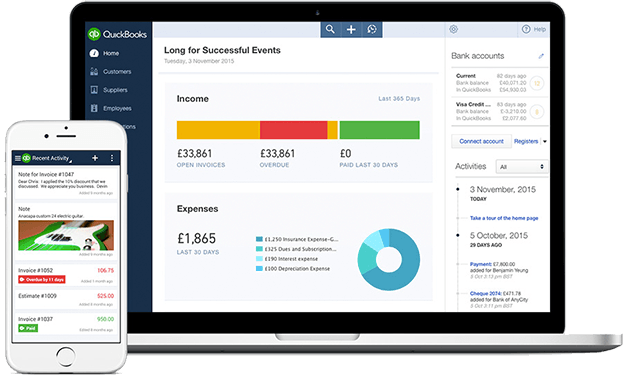Click Long for Successful Events company title
Image resolution: width=627 pixels, height=375 pixels.
pos(222,50)
